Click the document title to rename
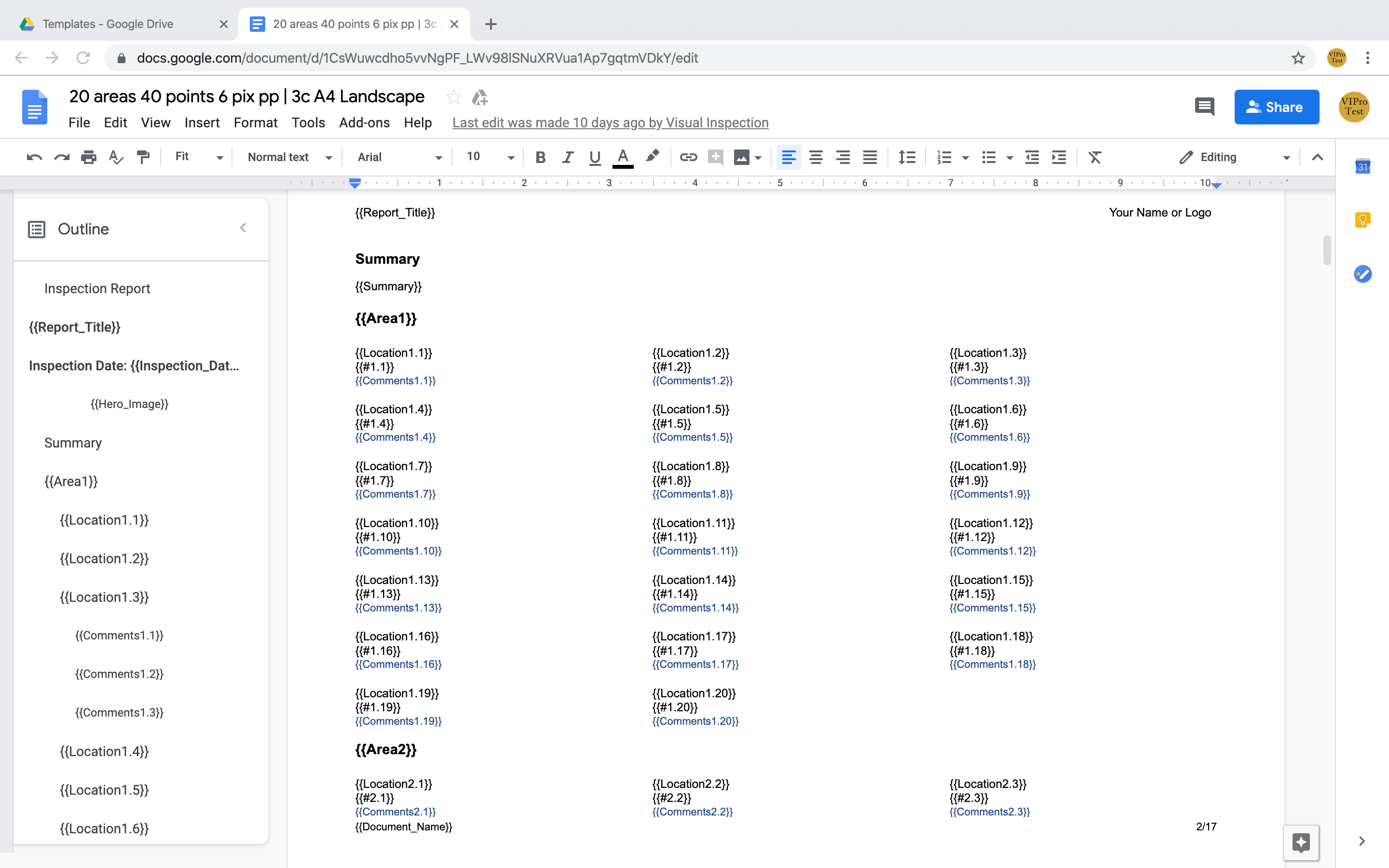This screenshot has height=868, width=1389. click(247, 96)
